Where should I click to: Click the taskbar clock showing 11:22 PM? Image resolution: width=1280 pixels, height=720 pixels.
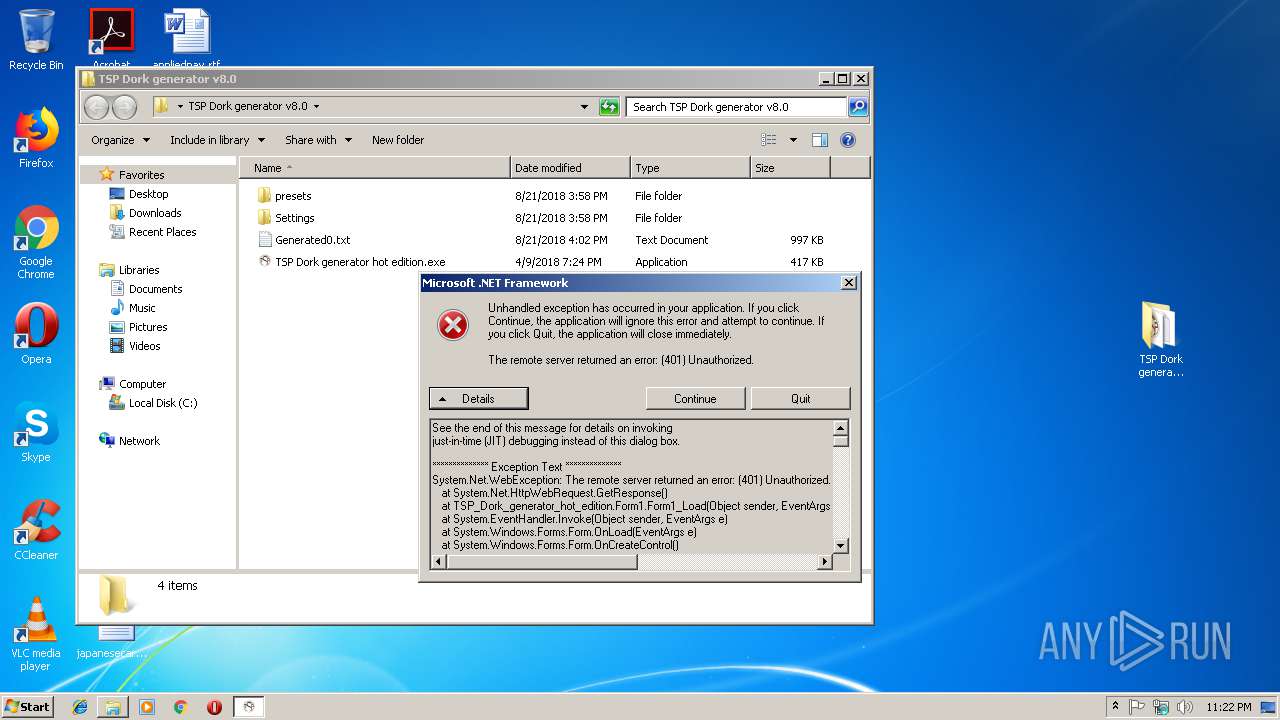(x=1229, y=707)
